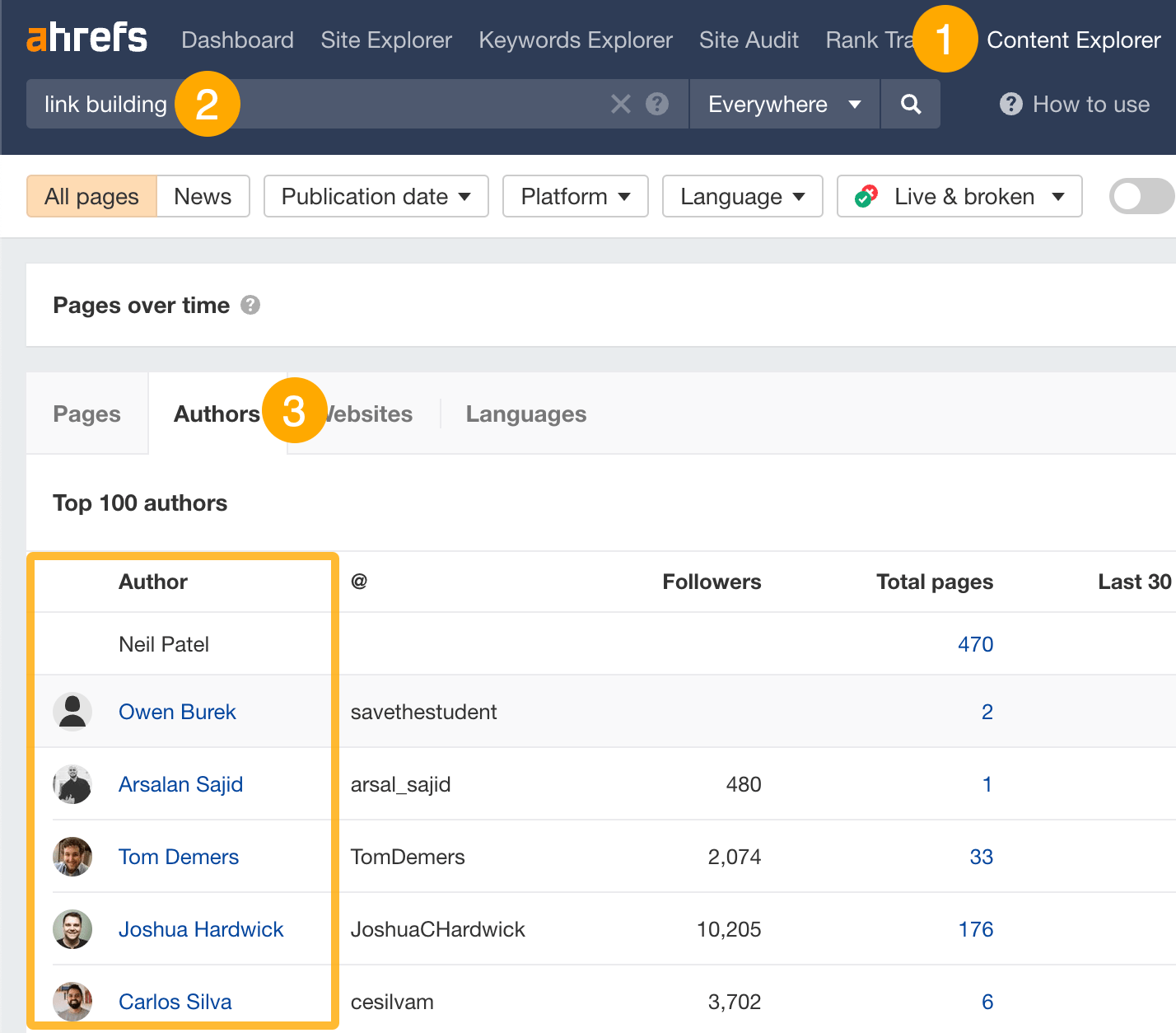Switch to News results

pyautogui.click(x=203, y=196)
